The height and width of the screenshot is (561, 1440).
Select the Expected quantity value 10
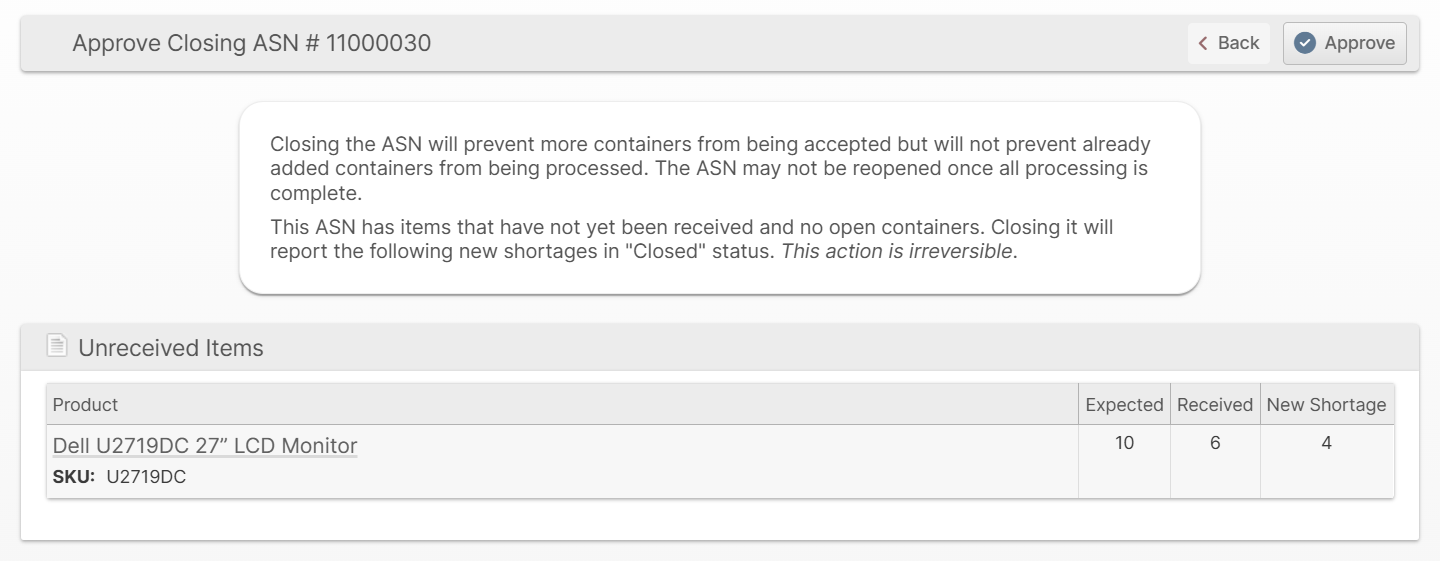[x=1124, y=442]
